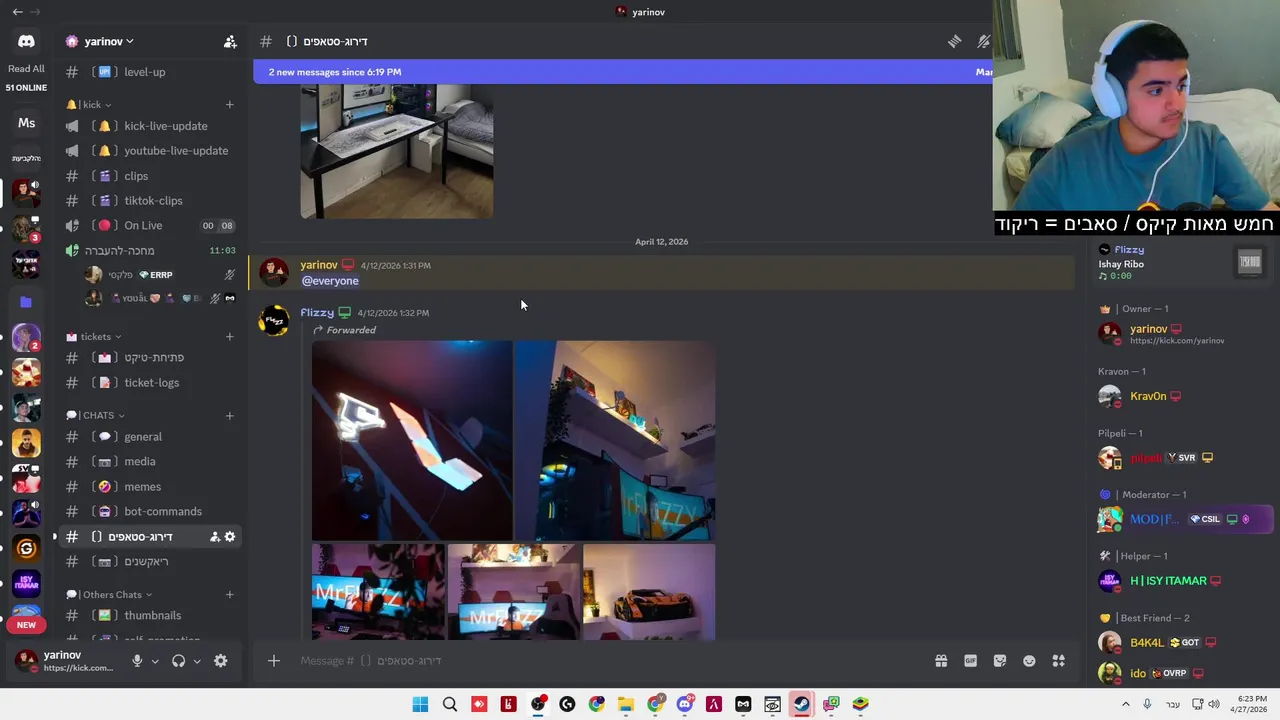Click the attachment plus button in message bar
Screen dimensions: 1280x720
pyautogui.click(x=273, y=660)
